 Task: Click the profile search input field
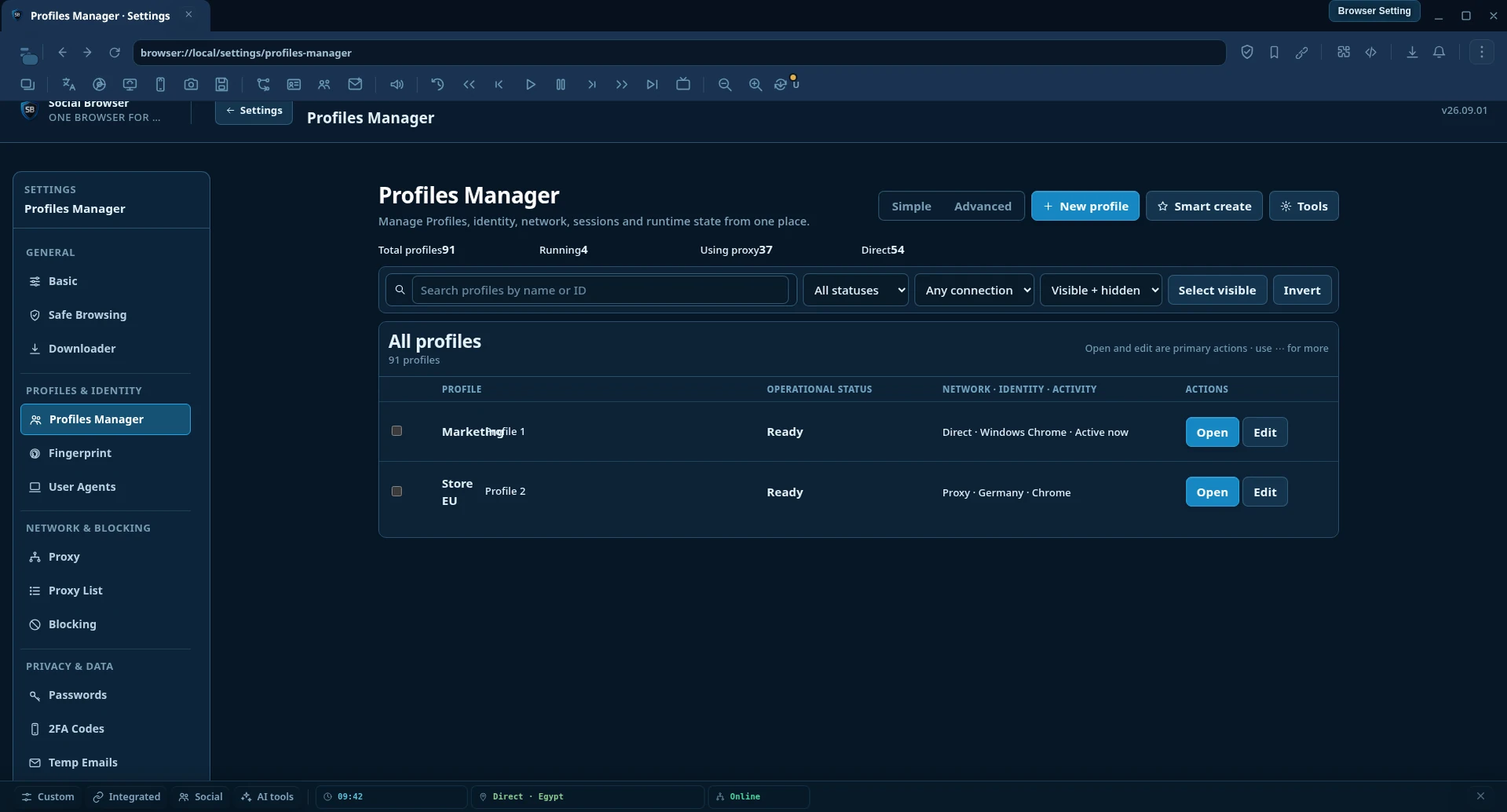(x=600, y=290)
